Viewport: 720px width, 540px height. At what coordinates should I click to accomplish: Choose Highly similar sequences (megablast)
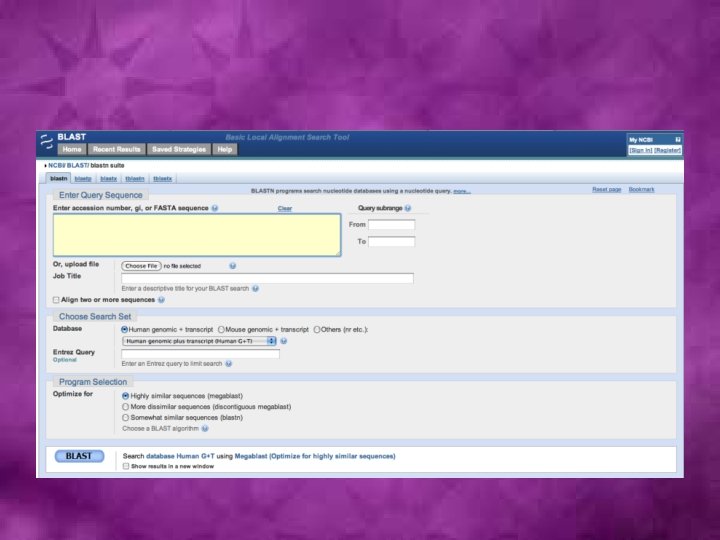[125, 396]
